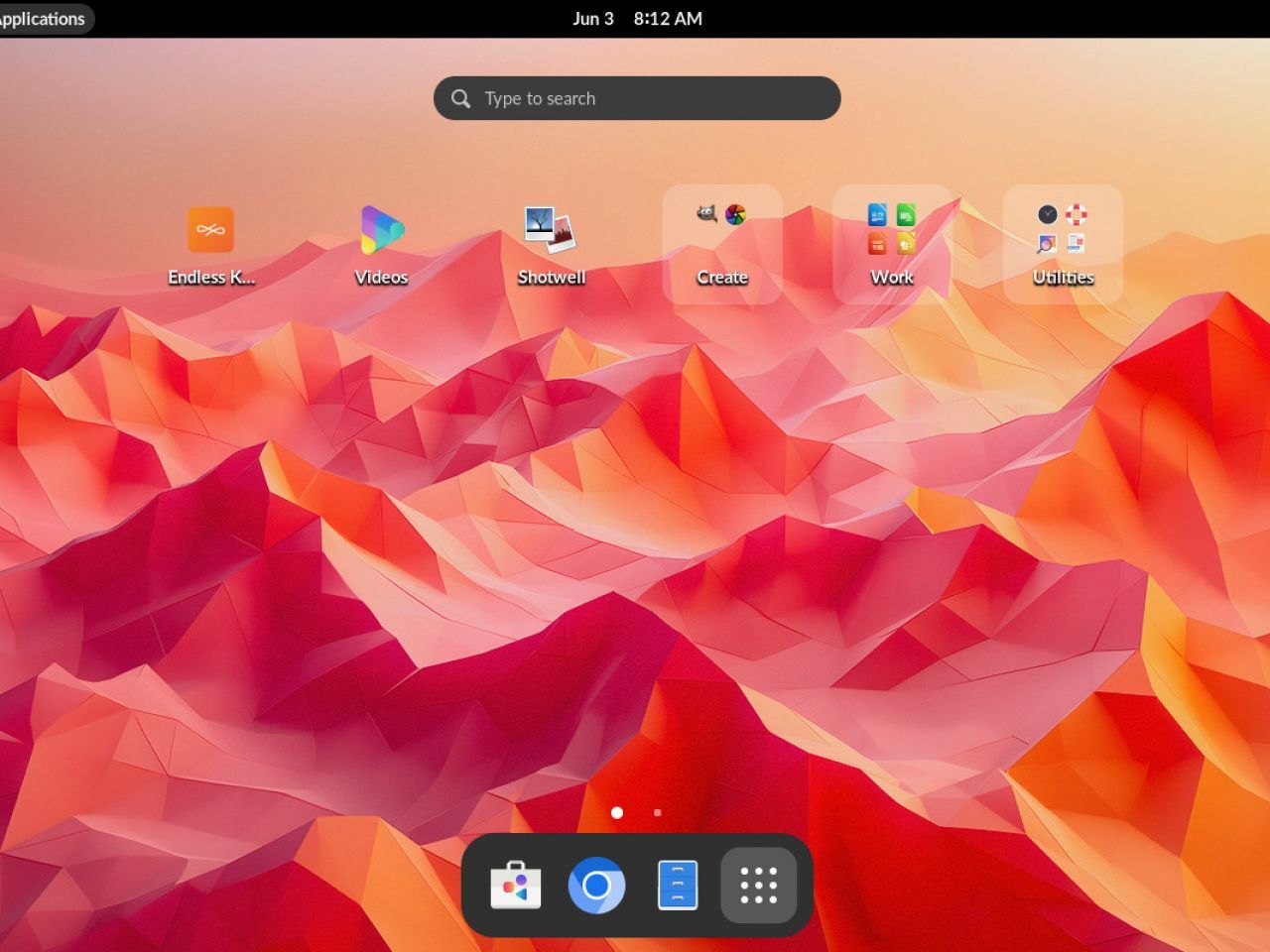1270x952 pixels.
Task: Click the magnifier icon in the search bar
Action: click(x=460, y=98)
